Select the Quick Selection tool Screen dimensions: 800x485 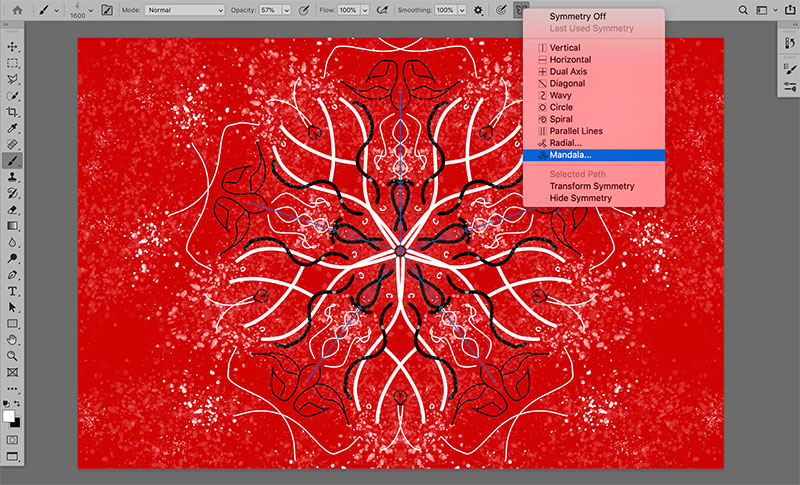pyautogui.click(x=12, y=96)
